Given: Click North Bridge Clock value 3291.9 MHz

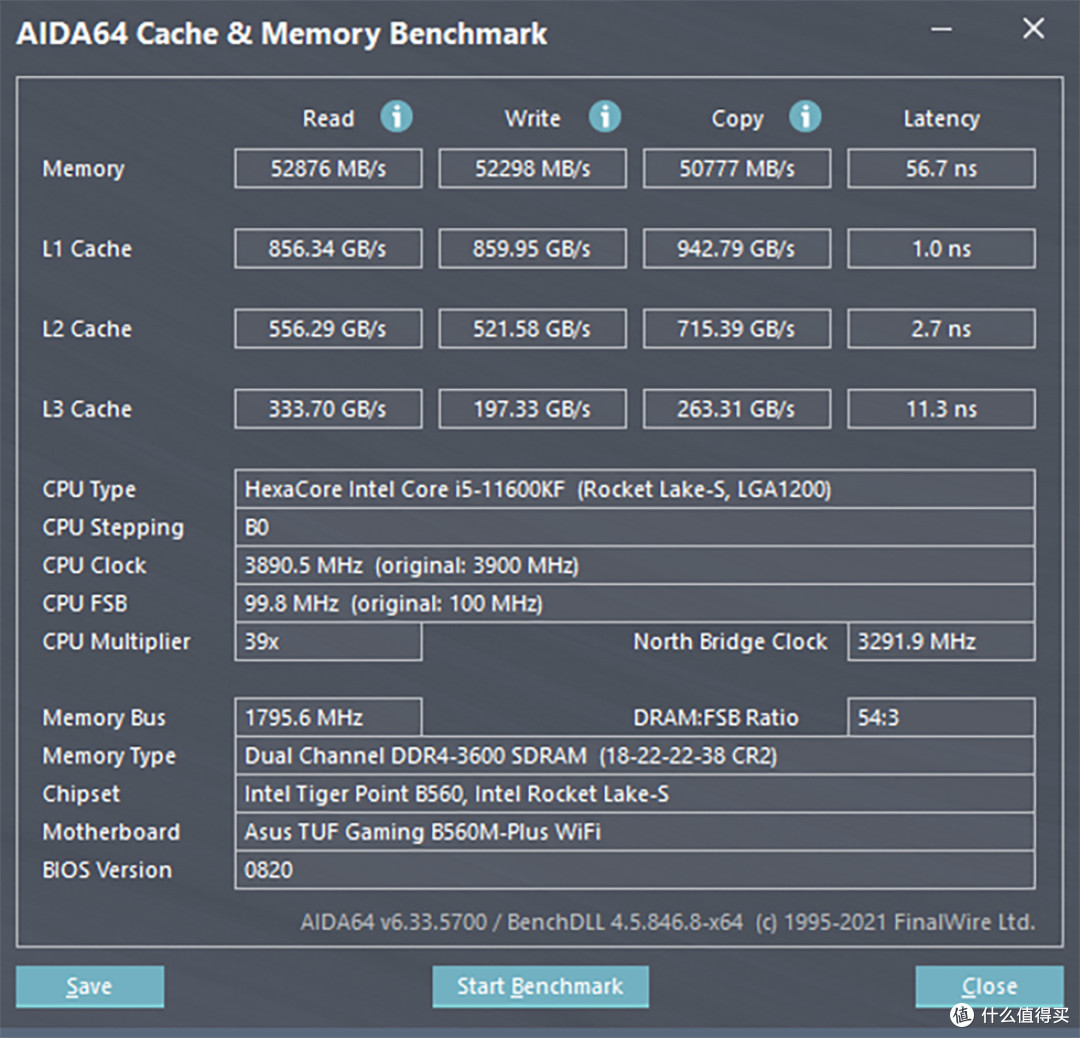Looking at the screenshot, I should click(941, 642).
